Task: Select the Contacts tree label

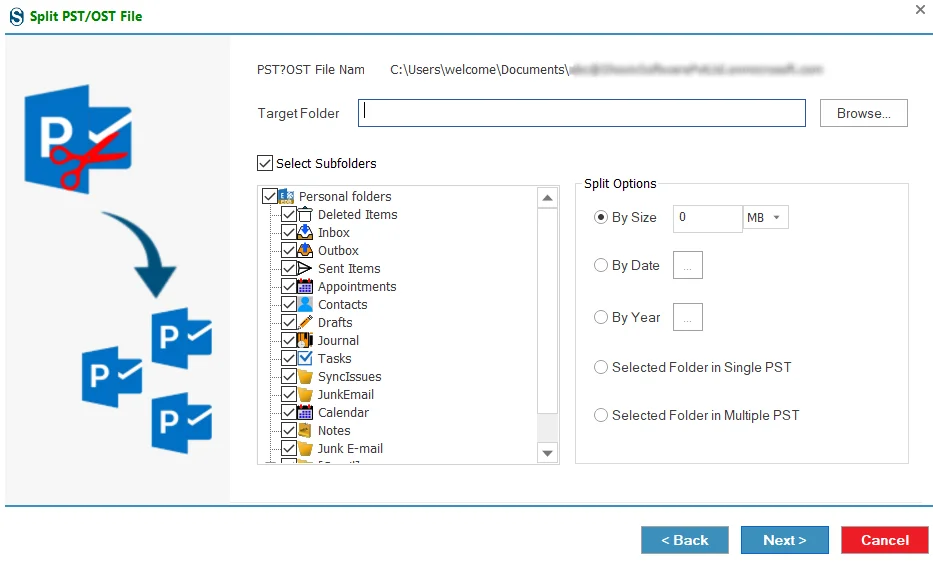Action: [x=342, y=305]
